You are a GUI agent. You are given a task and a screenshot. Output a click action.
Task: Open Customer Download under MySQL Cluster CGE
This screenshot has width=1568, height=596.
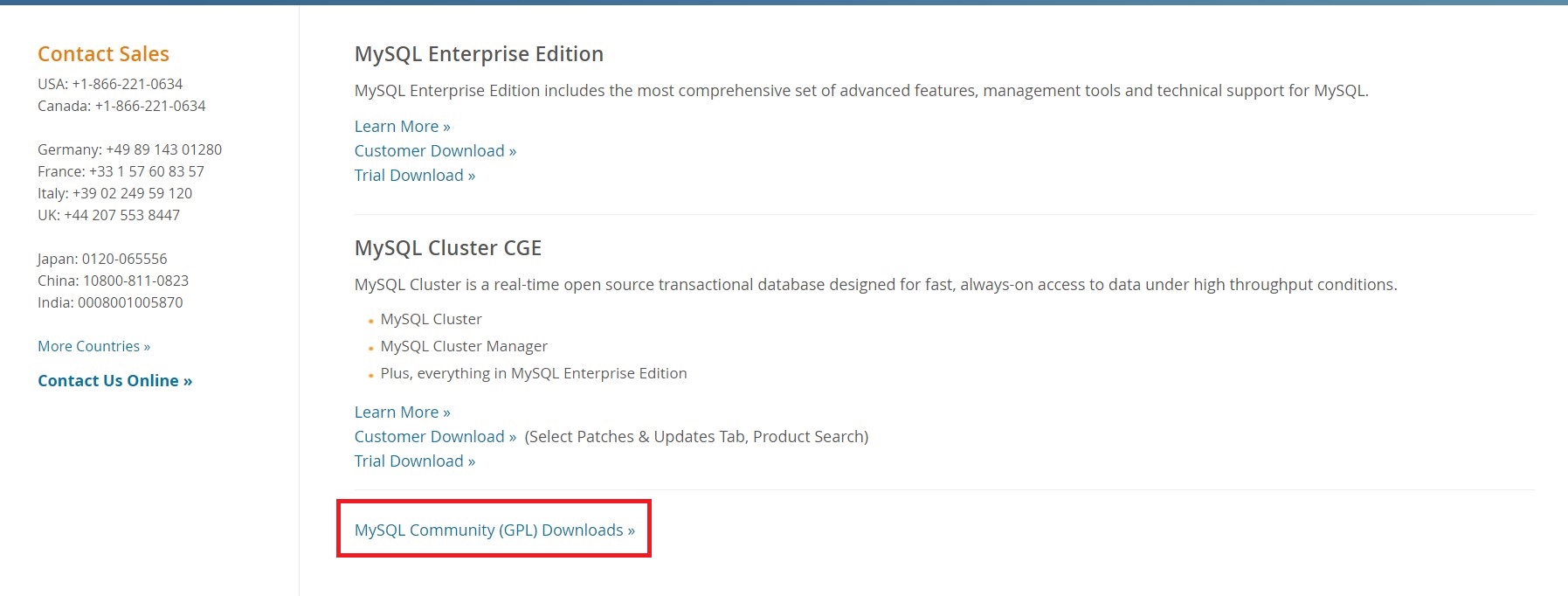click(435, 437)
